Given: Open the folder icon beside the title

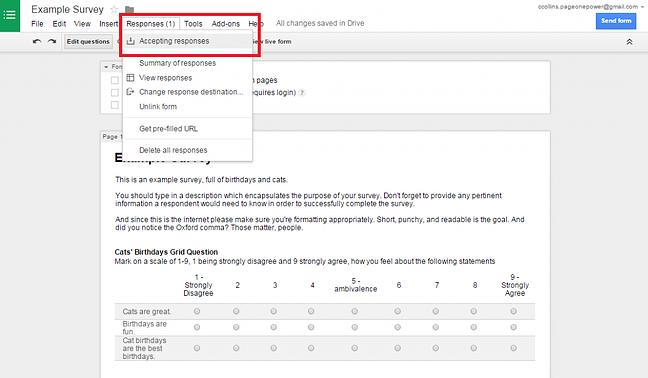Looking at the screenshot, I should pos(129,9).
